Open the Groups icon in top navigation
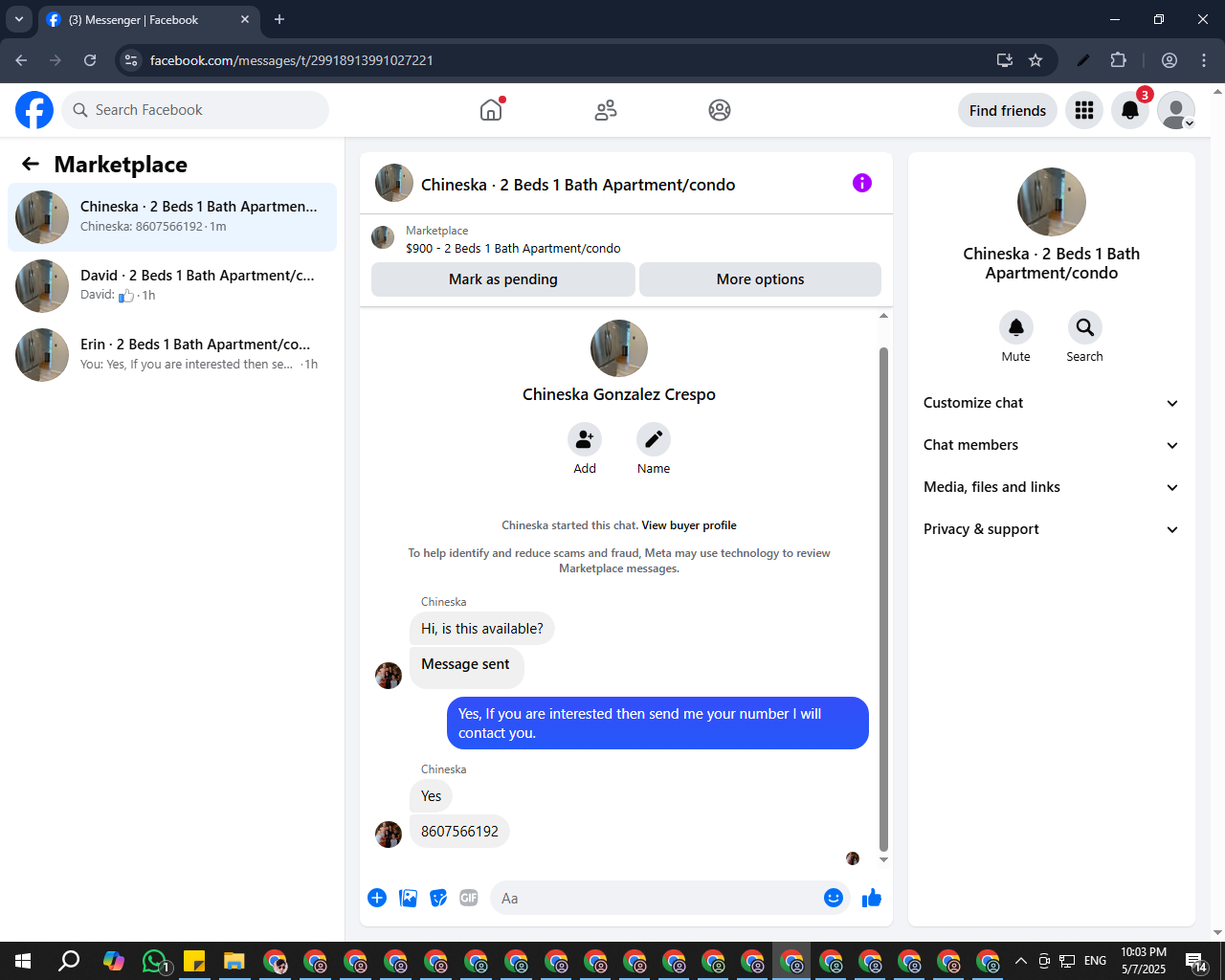1225x980 pixels. [x=720, y=110]
